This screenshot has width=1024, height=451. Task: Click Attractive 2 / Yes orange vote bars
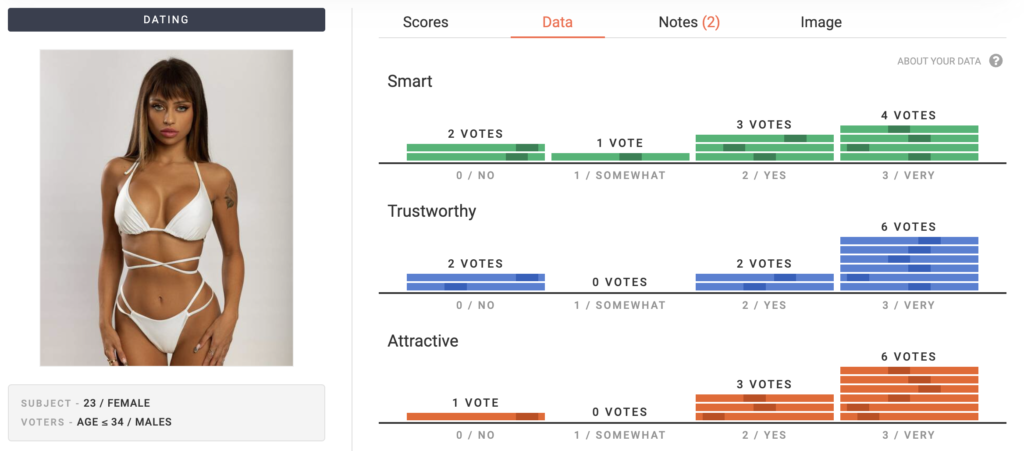(764, 407)
